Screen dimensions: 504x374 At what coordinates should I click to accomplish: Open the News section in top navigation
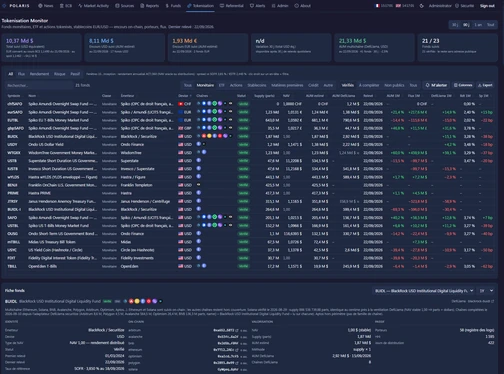tap(45, 6)
